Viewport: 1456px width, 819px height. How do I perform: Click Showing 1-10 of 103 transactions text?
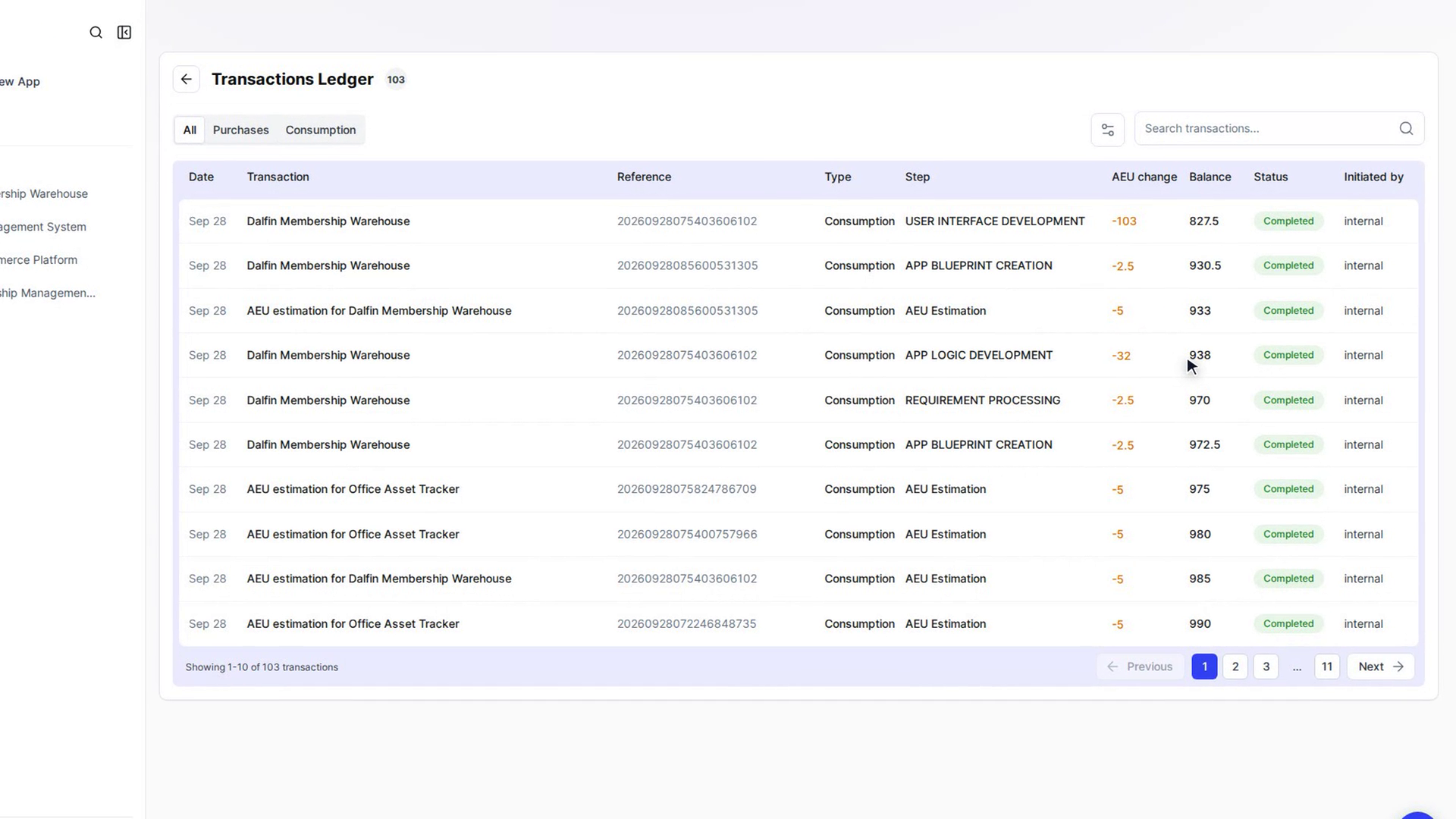[262, 667]
